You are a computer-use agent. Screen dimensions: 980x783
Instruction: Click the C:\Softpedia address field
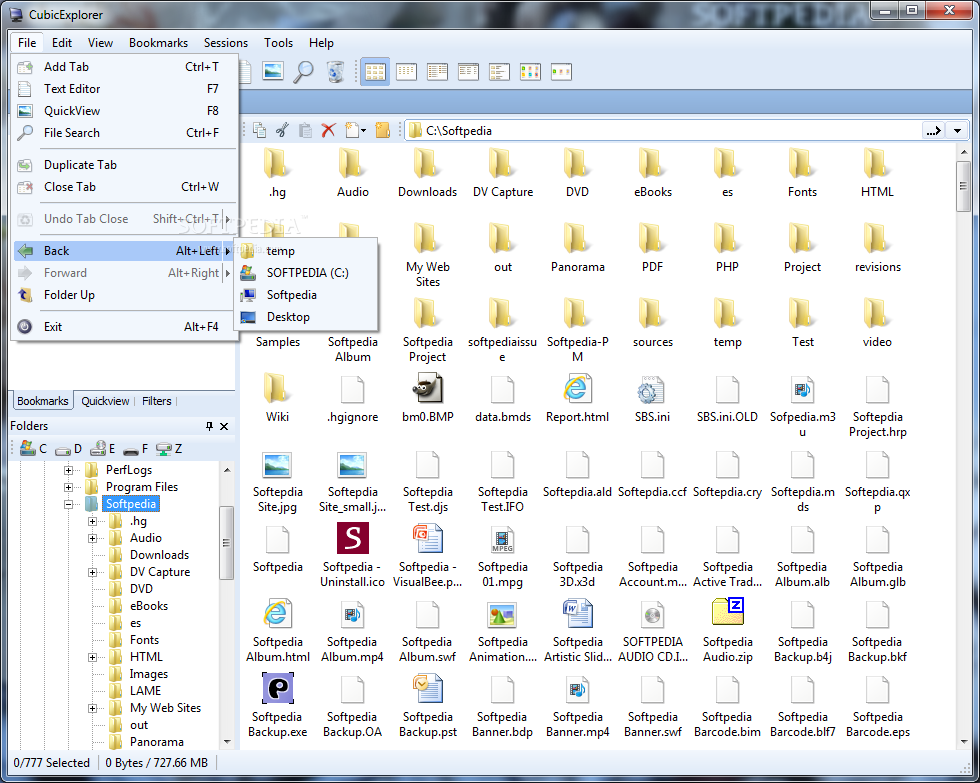pos(664,131)
